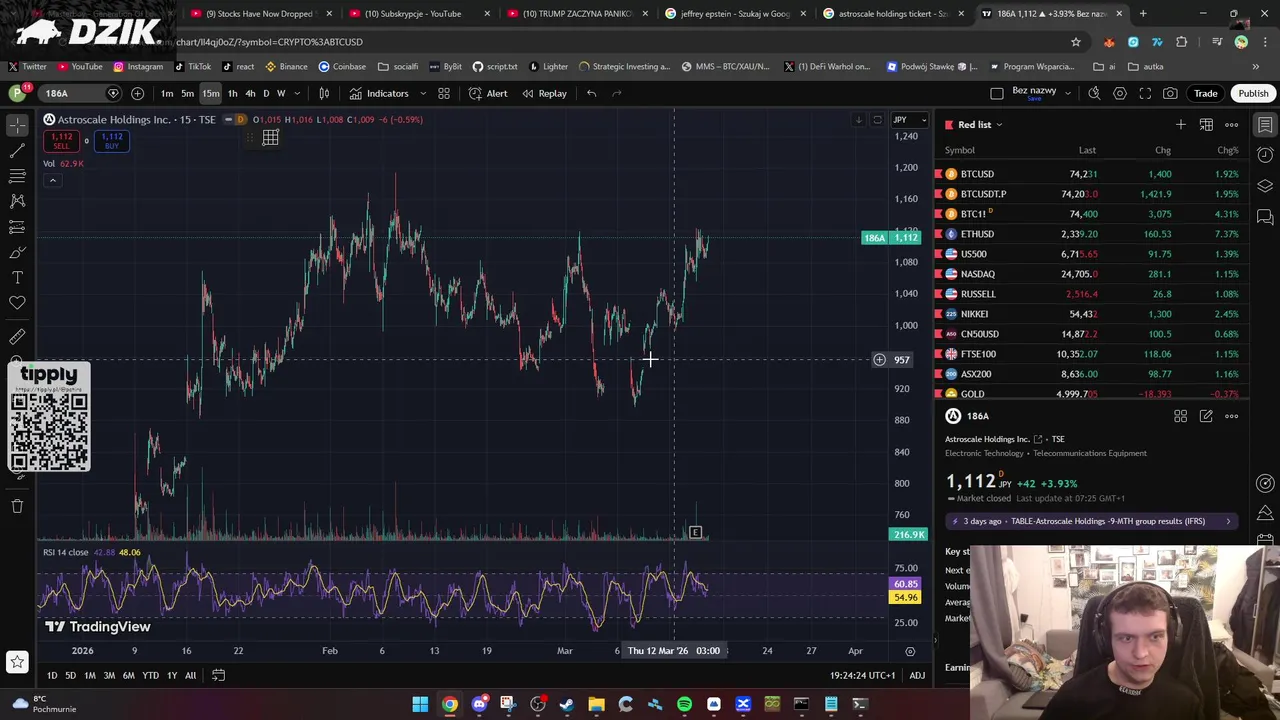This screenshot has width=1280, height=720.
Task: Select the 5m timeframe
Action: click(187, 93)
